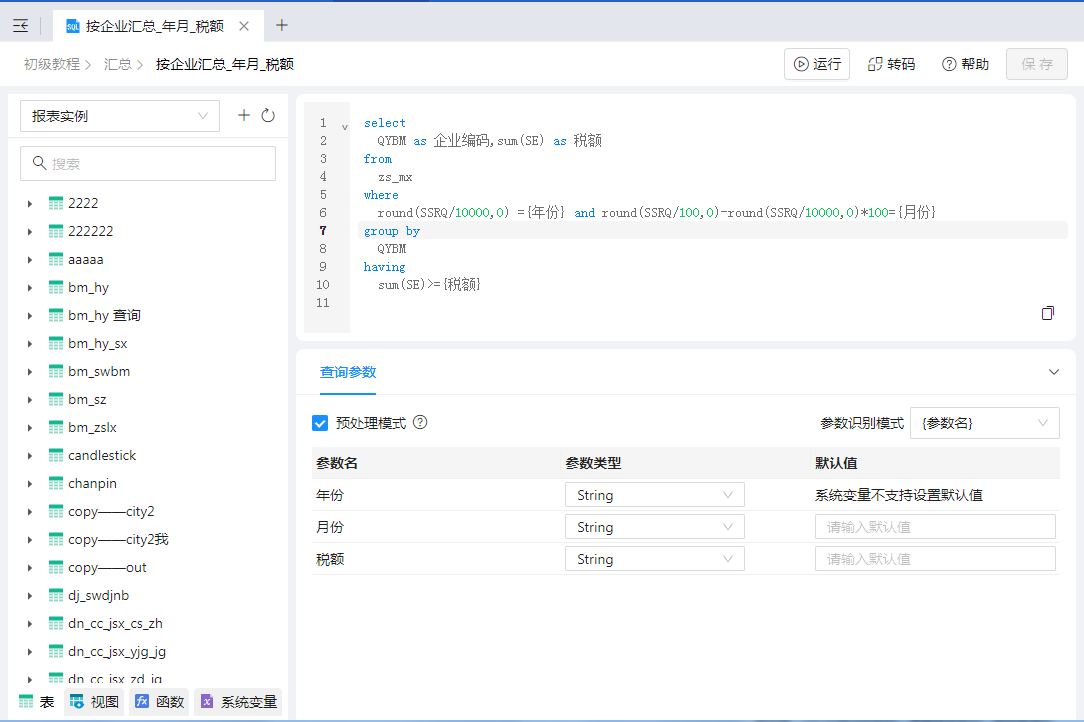The height and width of the screenshot is (722, 1084).
Task: Close the 按企业汇总_年月_税额 tab
Action: [x=244, y=26]
